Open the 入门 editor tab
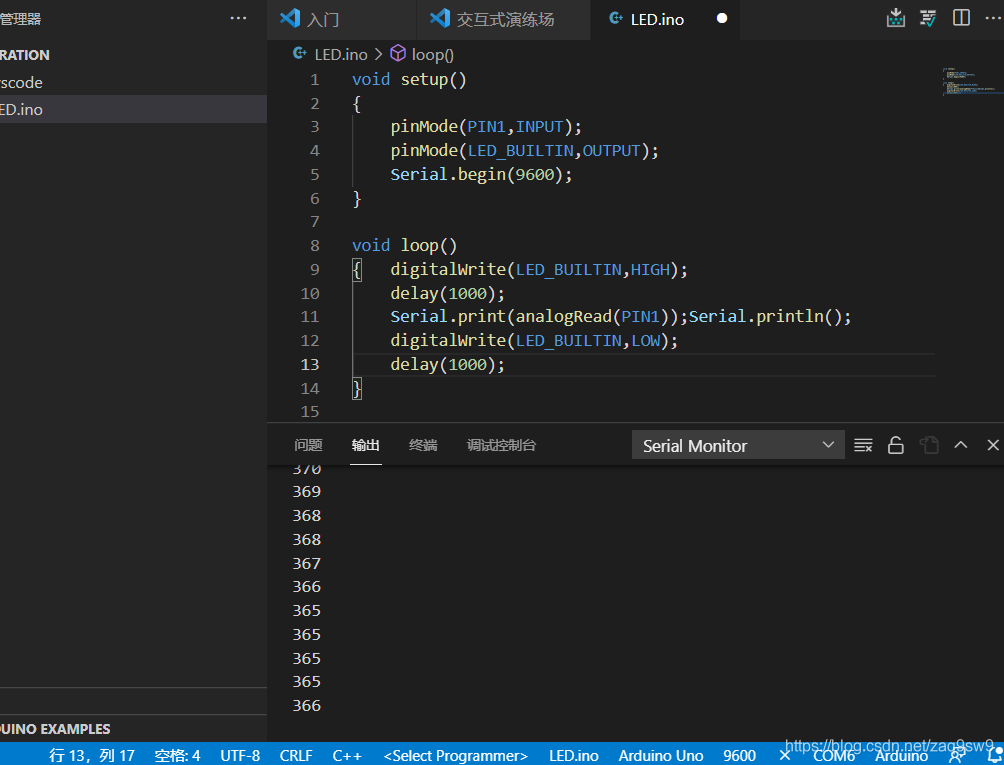This screenshot has width=1004, height=765. click(341, 19)
